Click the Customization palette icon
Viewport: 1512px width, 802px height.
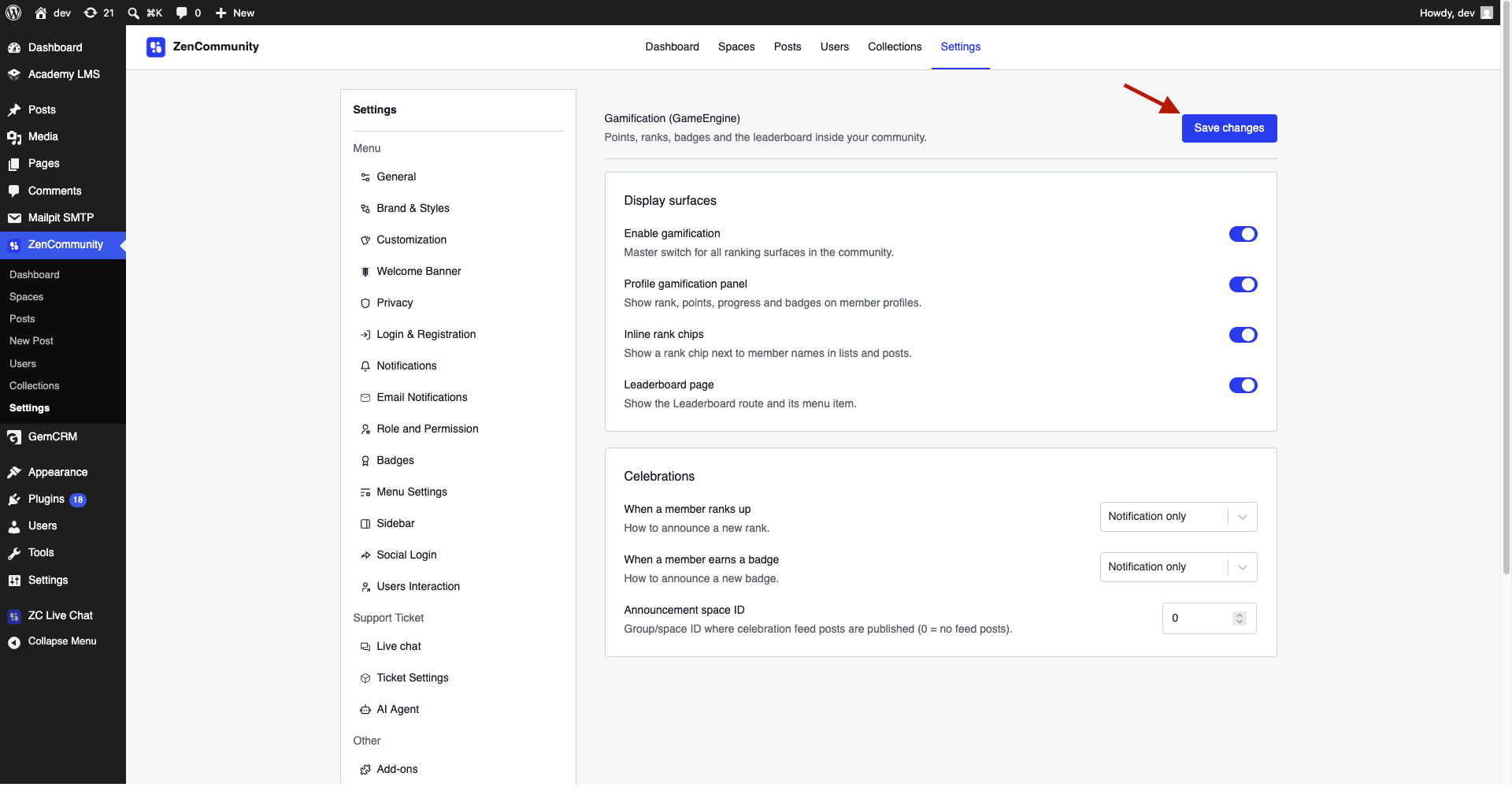click(365, 240)
